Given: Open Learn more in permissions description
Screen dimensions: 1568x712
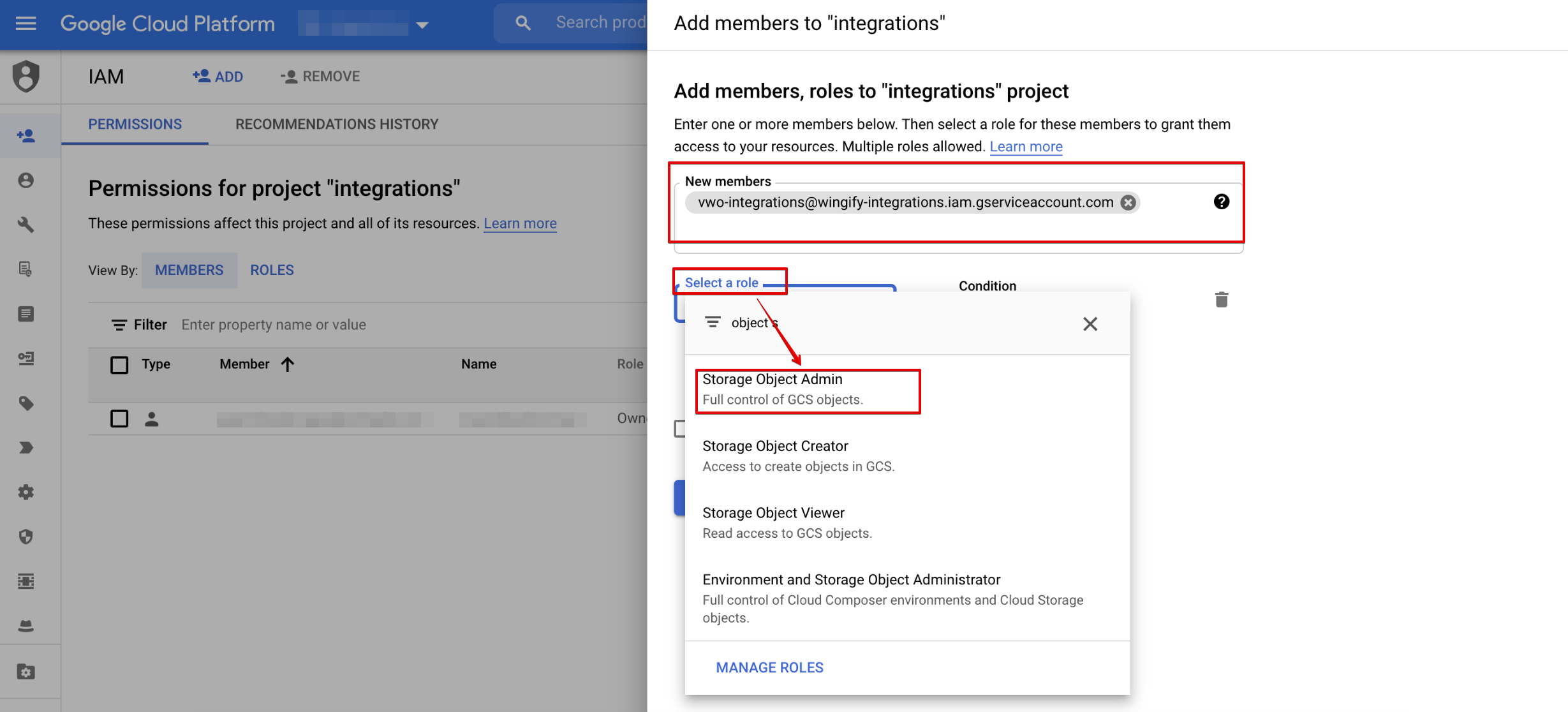Looking at the screenshot, I should click(520, 223).
